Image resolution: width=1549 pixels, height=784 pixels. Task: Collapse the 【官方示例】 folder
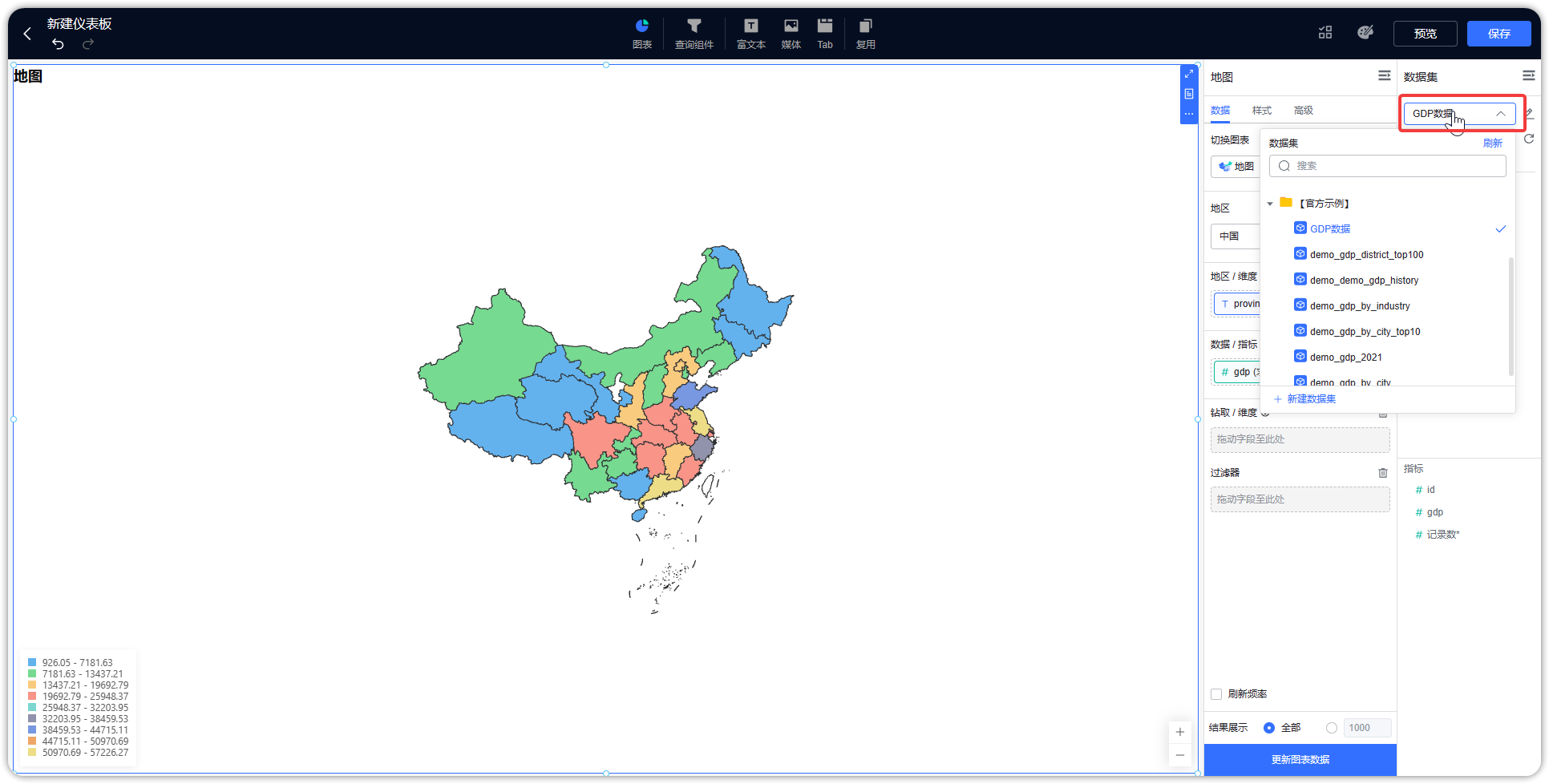[1270, 204]
